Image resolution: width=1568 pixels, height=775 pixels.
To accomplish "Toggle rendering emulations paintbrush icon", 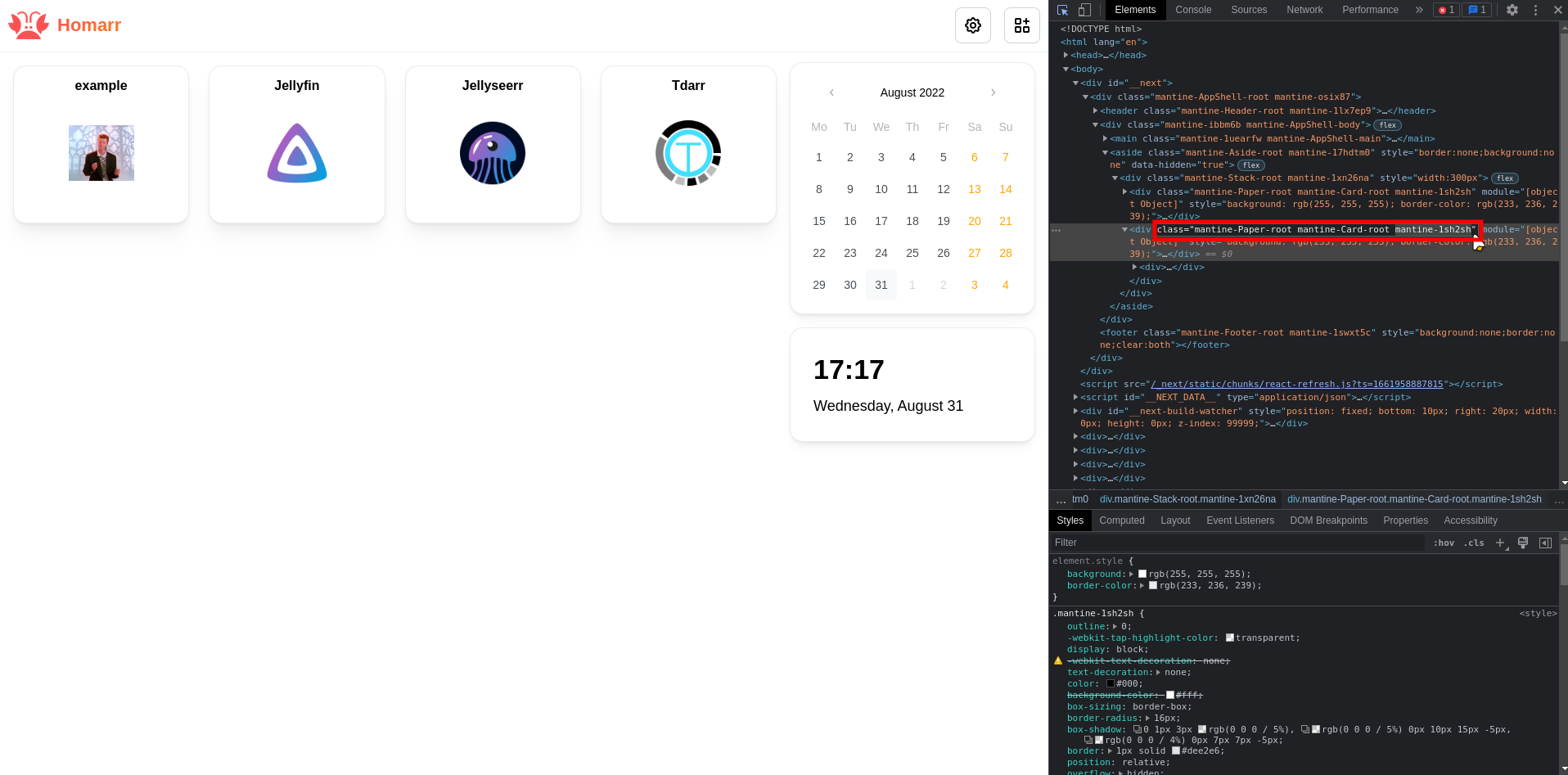I will (x=1523, y=543).
